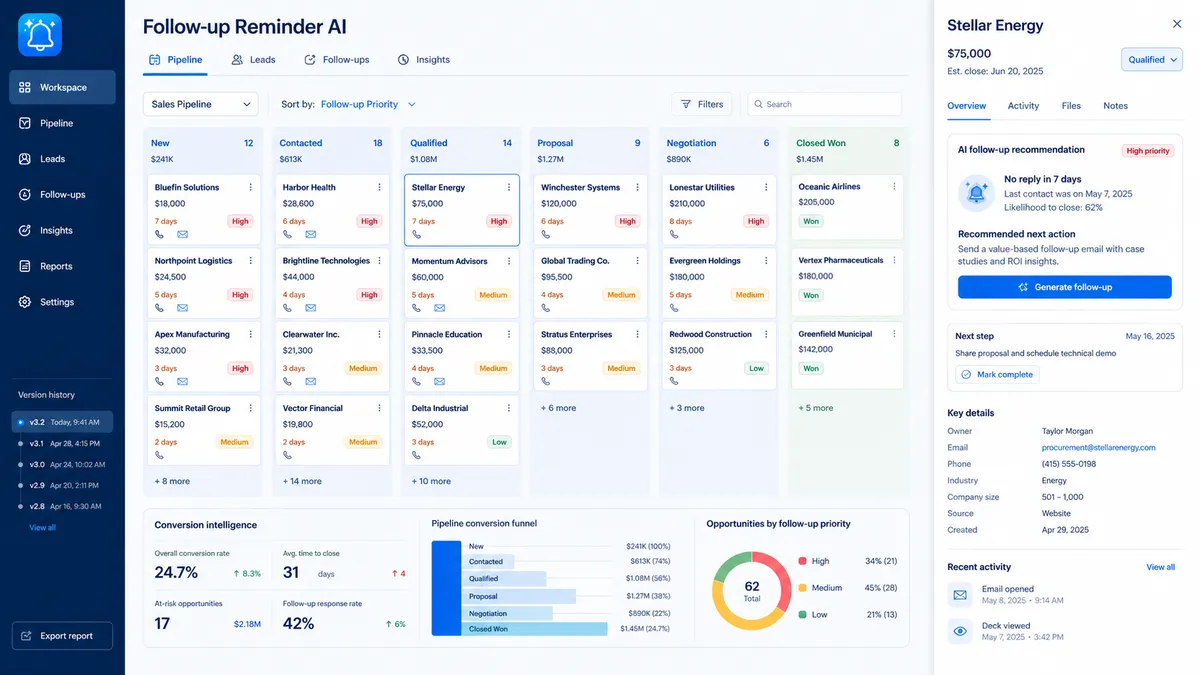The image size is (1200, 675).
Task: Open the Qualified status dropdown
Action: [1152, 60]
